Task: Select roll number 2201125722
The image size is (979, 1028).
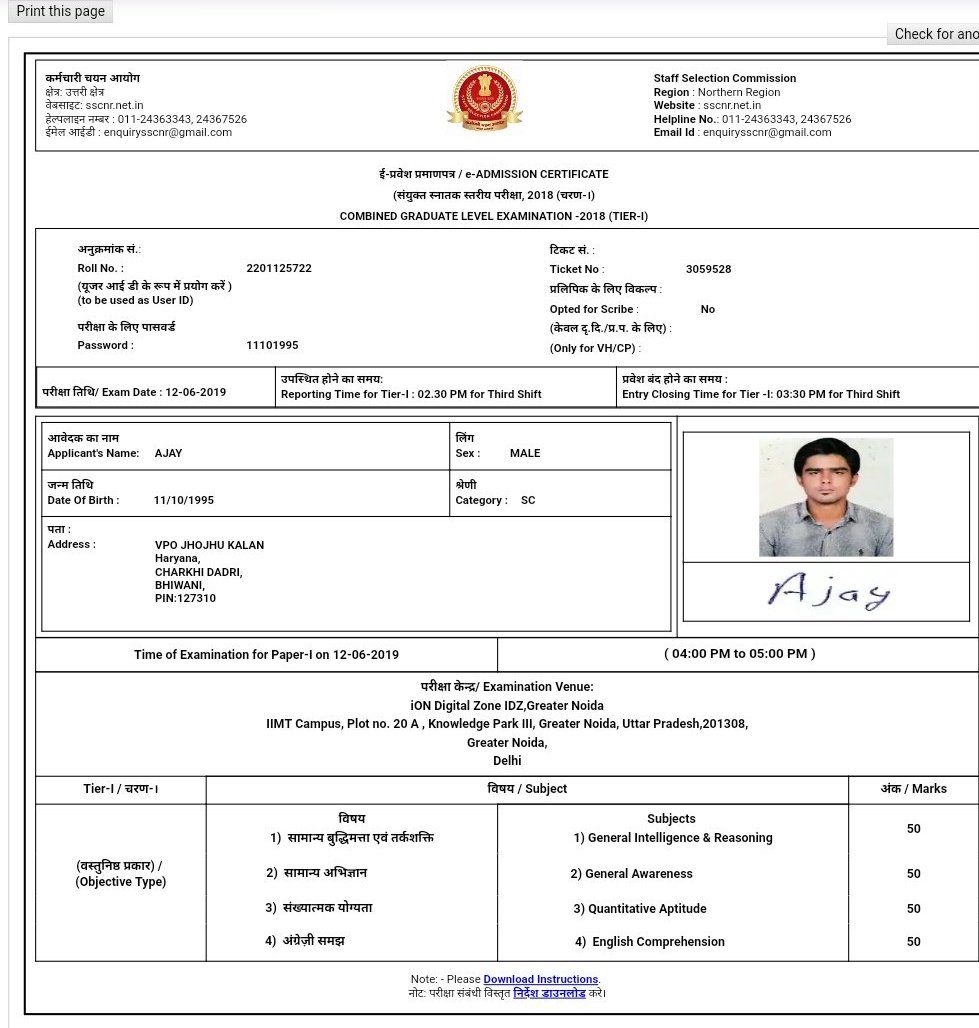Action: [279, 268]
